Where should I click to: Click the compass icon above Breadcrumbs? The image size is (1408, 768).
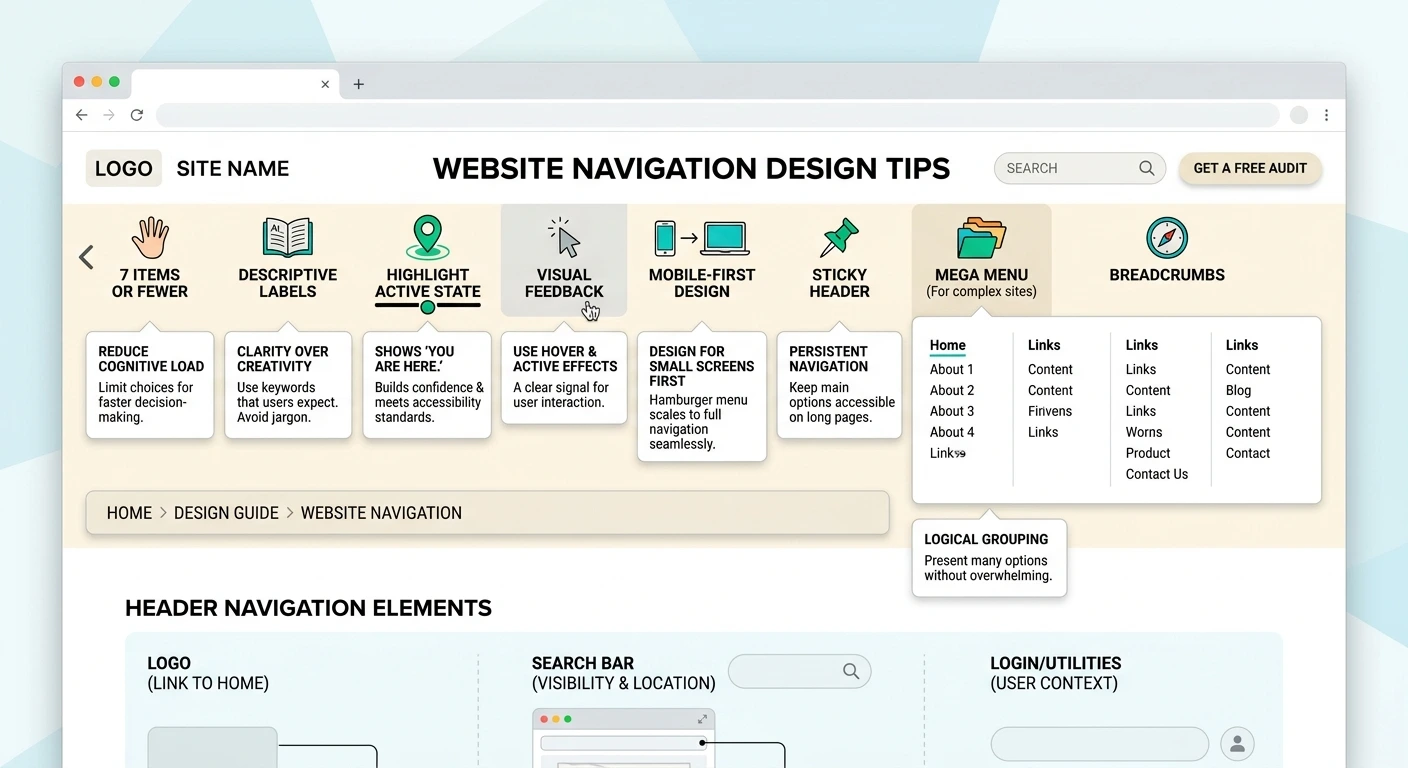click(x=1167, y=238)
